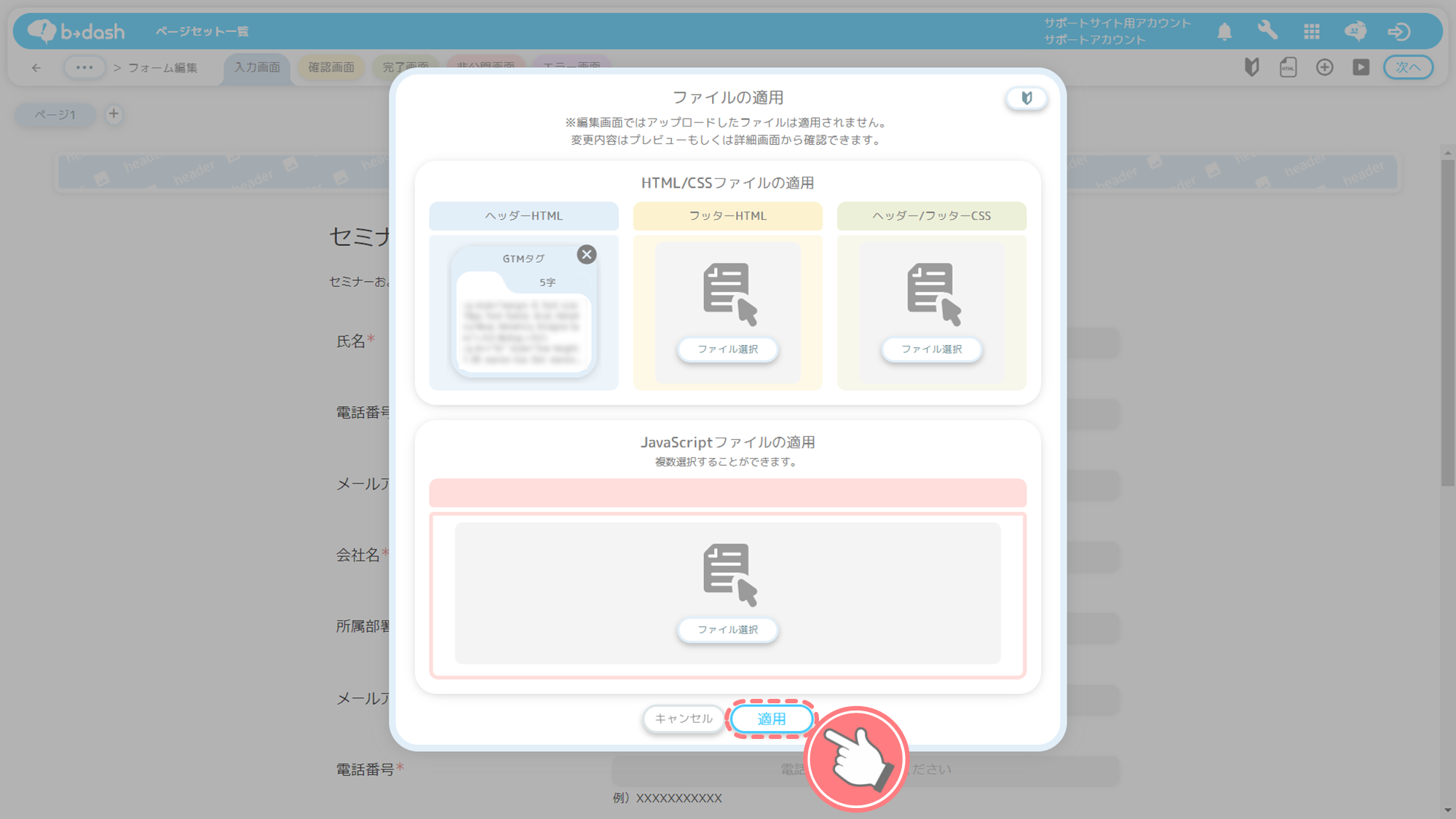
Task: Click the vertical page scrollbar
Action: point(1447,323)
